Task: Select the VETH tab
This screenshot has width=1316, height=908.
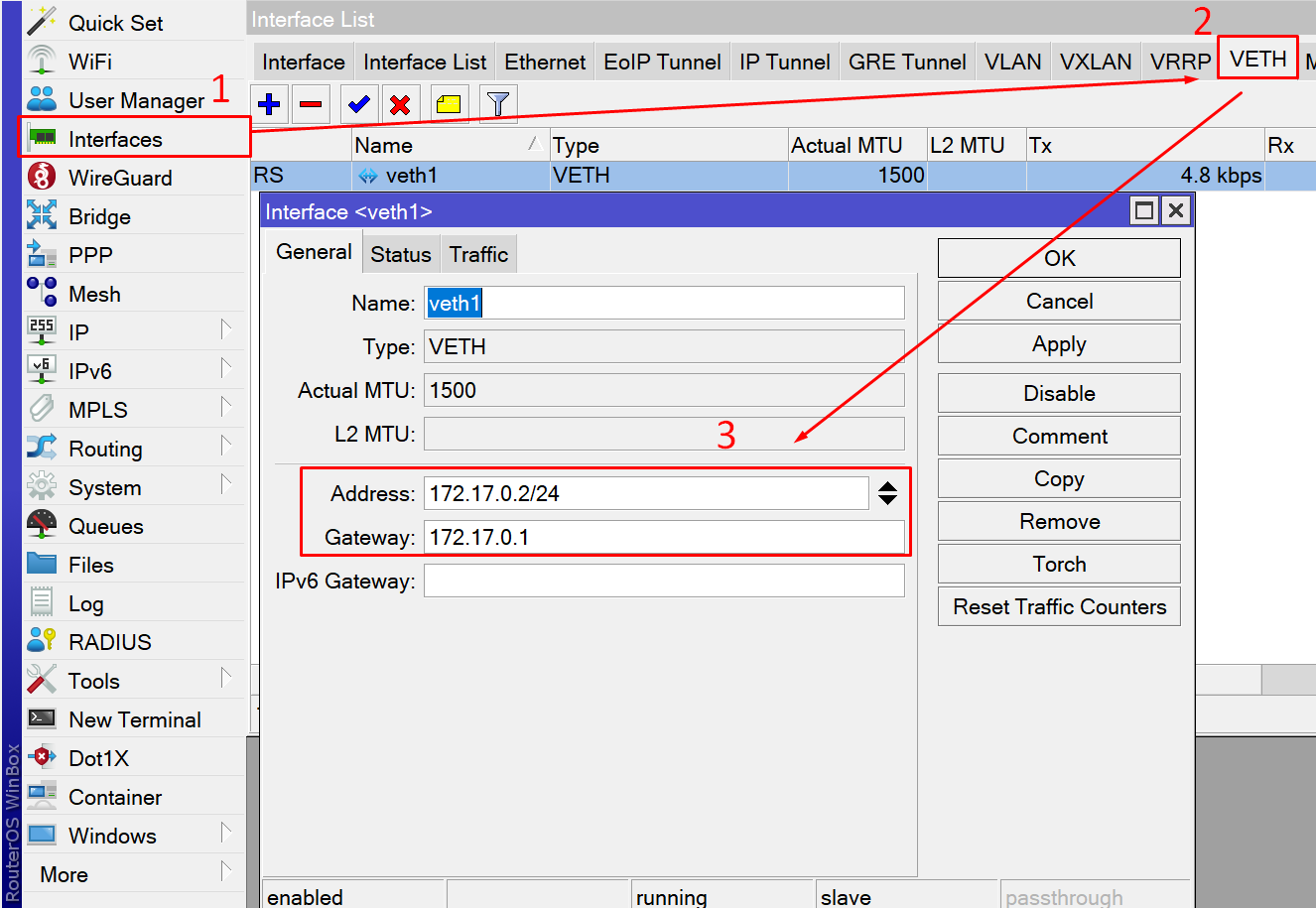Action: point(1257,59)
